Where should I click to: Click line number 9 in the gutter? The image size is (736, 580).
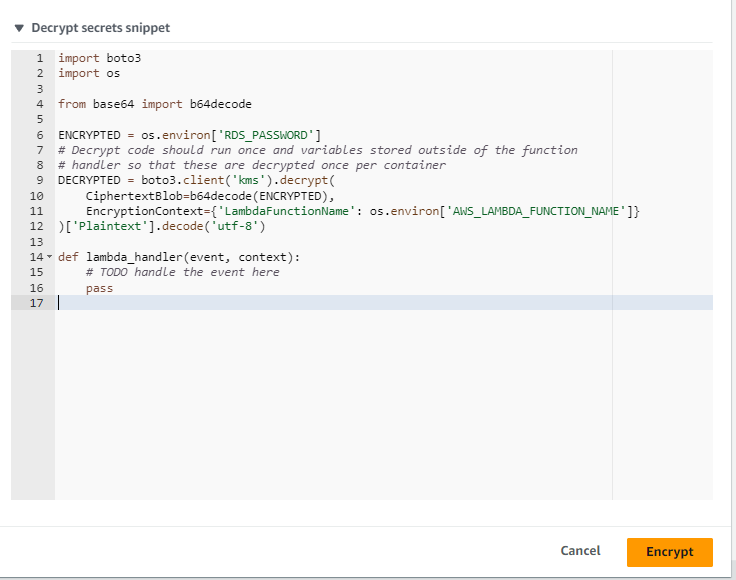(x=40, y=180)
